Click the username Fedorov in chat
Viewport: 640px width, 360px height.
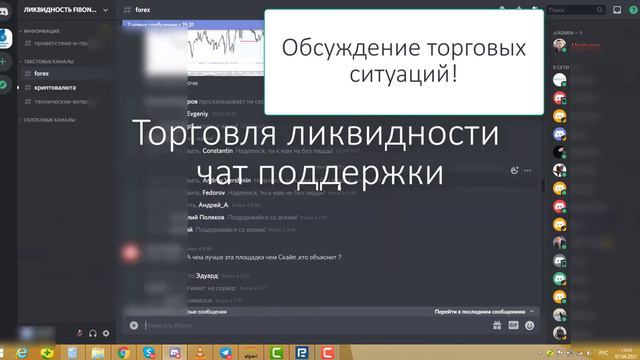click(213, 192)
